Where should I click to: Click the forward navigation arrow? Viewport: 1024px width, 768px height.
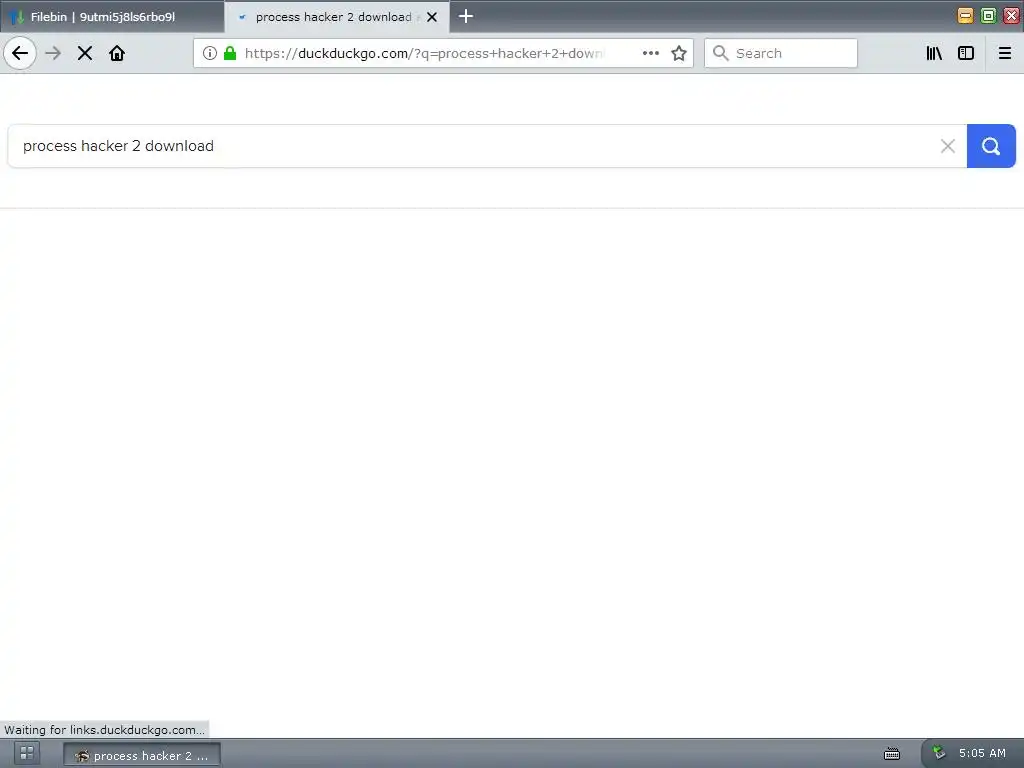(x=53, y=53)
